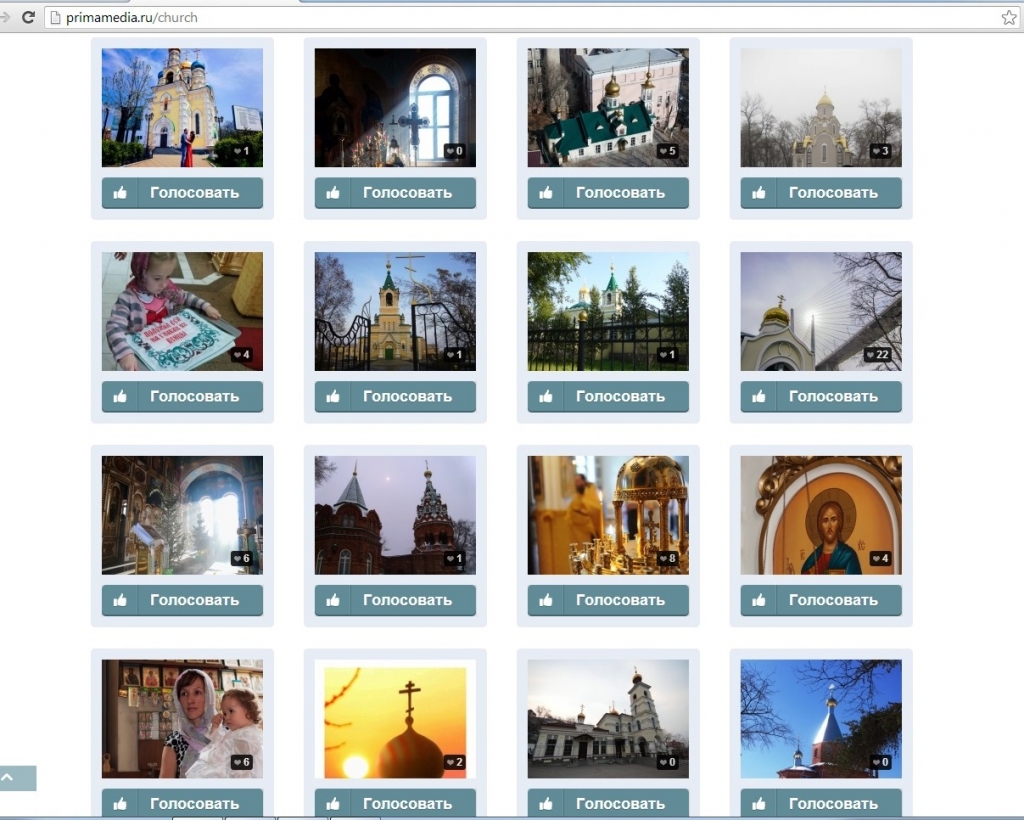Viewport: 1024px width, 820px height.
Task: Click thumbs-up icon under the child reading photo
Action: [120, 396]
